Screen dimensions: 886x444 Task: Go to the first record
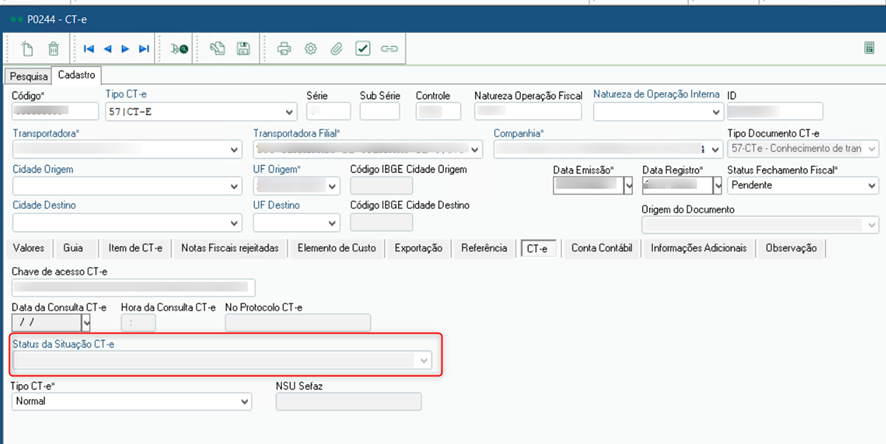click(x=89, y=49)
